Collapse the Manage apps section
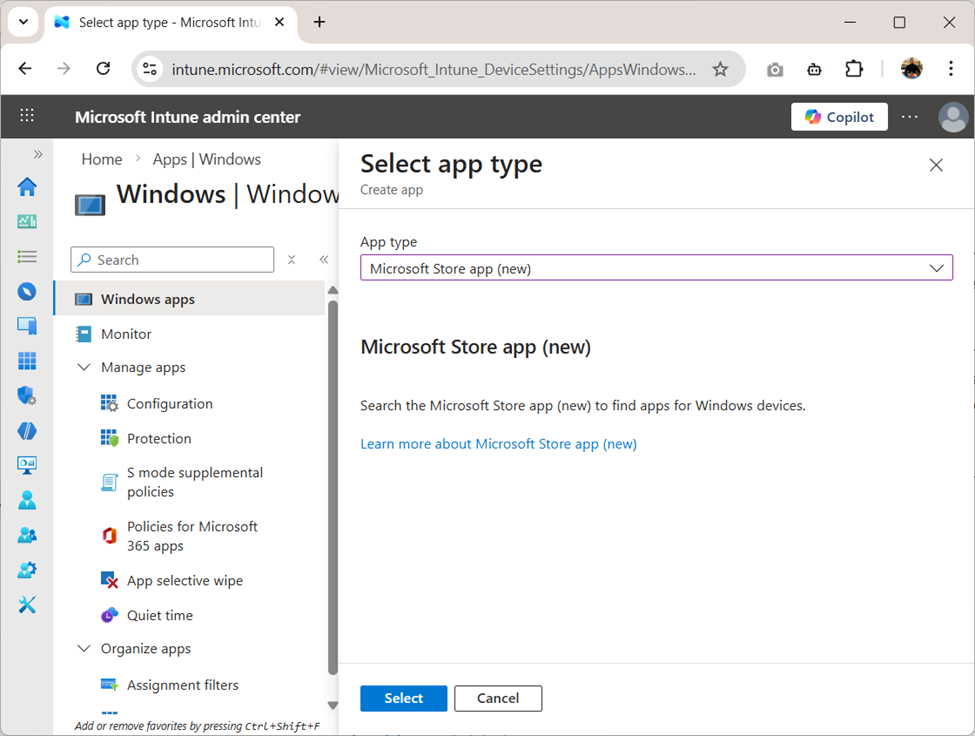This screenshot has width=975, height=736. [84, 367]
